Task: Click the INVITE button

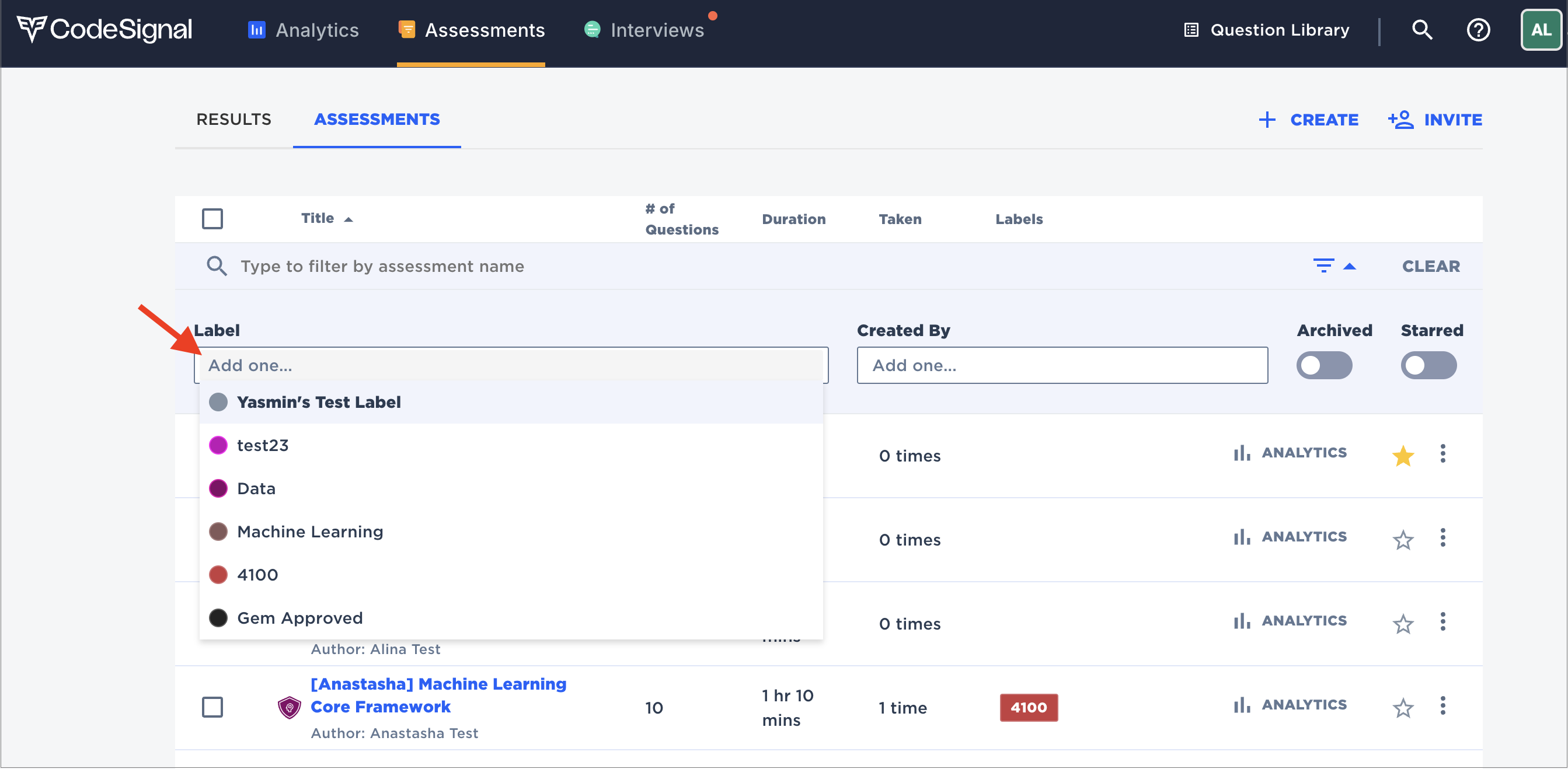Action: [x=1435, y=119]
